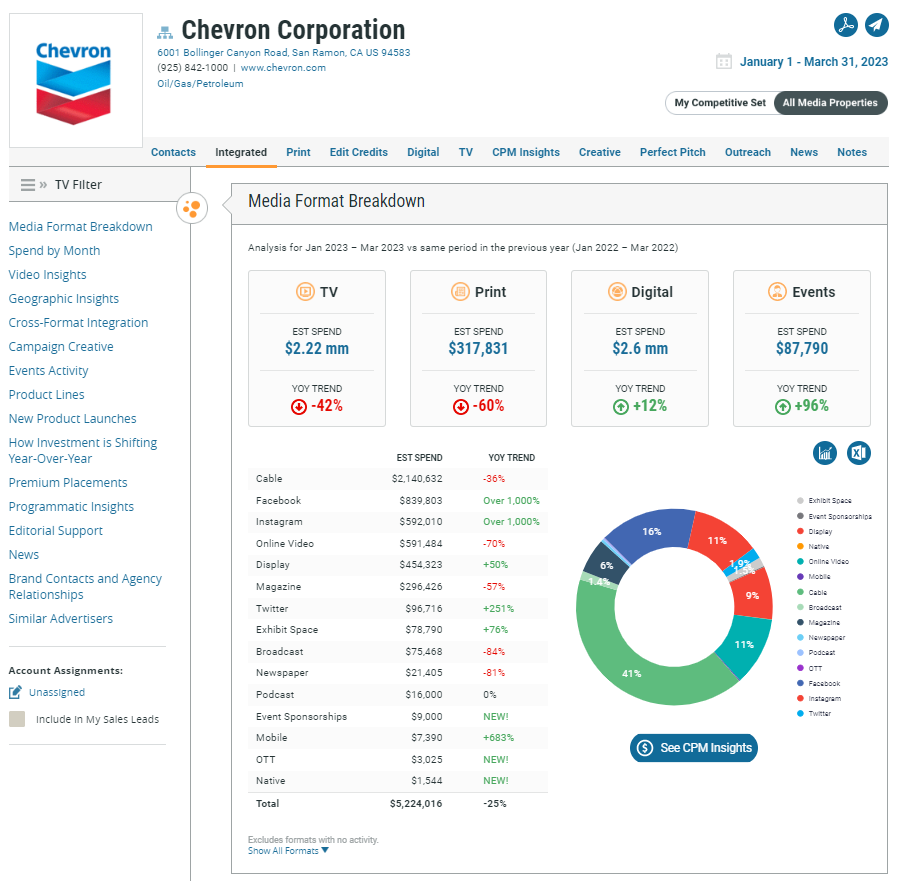The height and width of the screenshot is (881, 902).
Task: Click the Chevron logo thumbnail
Action: pos(75,80)
